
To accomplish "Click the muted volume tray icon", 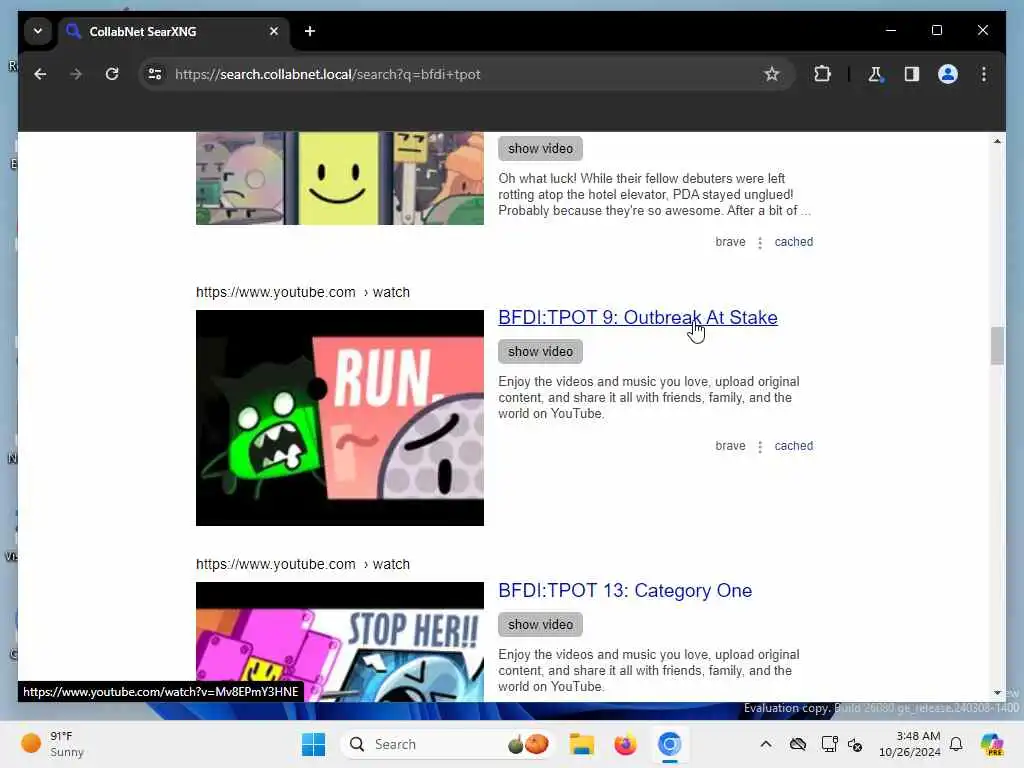I will point(856,744).
